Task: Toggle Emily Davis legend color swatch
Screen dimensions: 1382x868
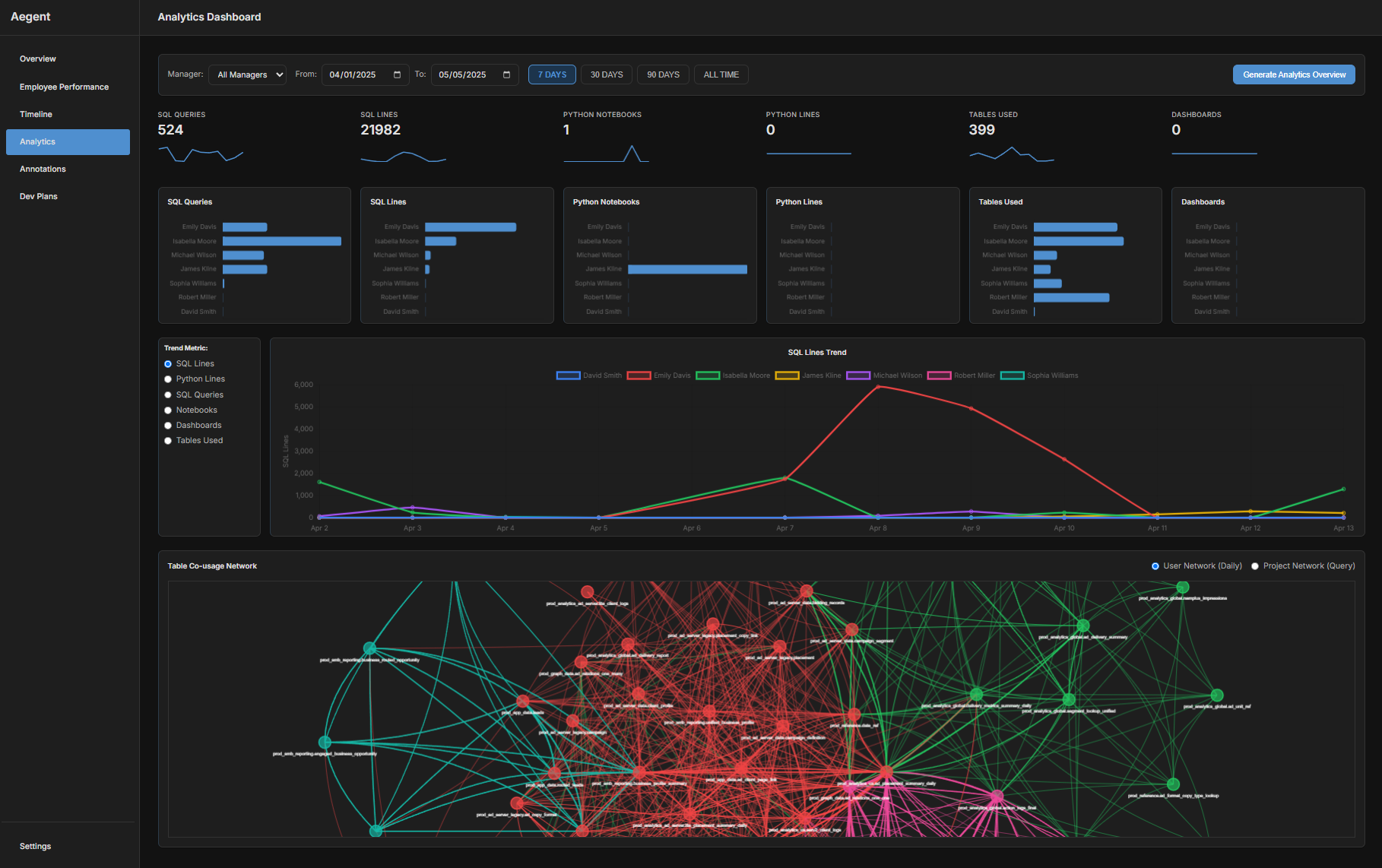Action: (639, 375)
